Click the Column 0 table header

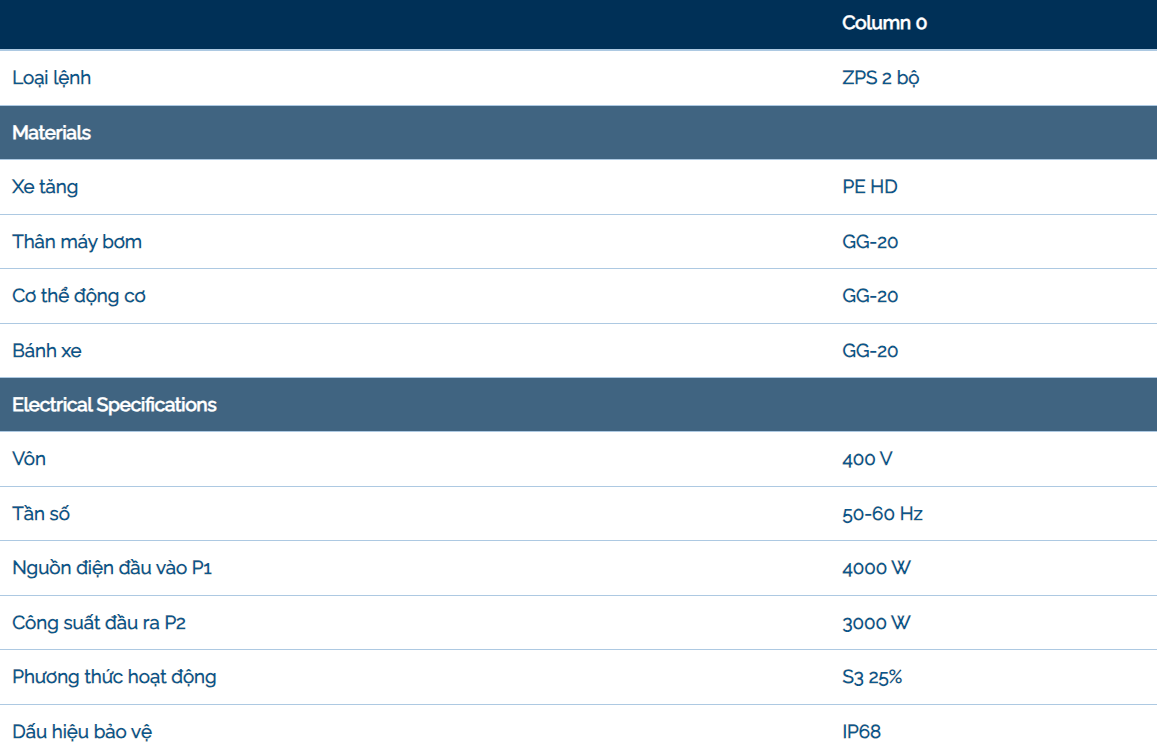coord(884,23)
